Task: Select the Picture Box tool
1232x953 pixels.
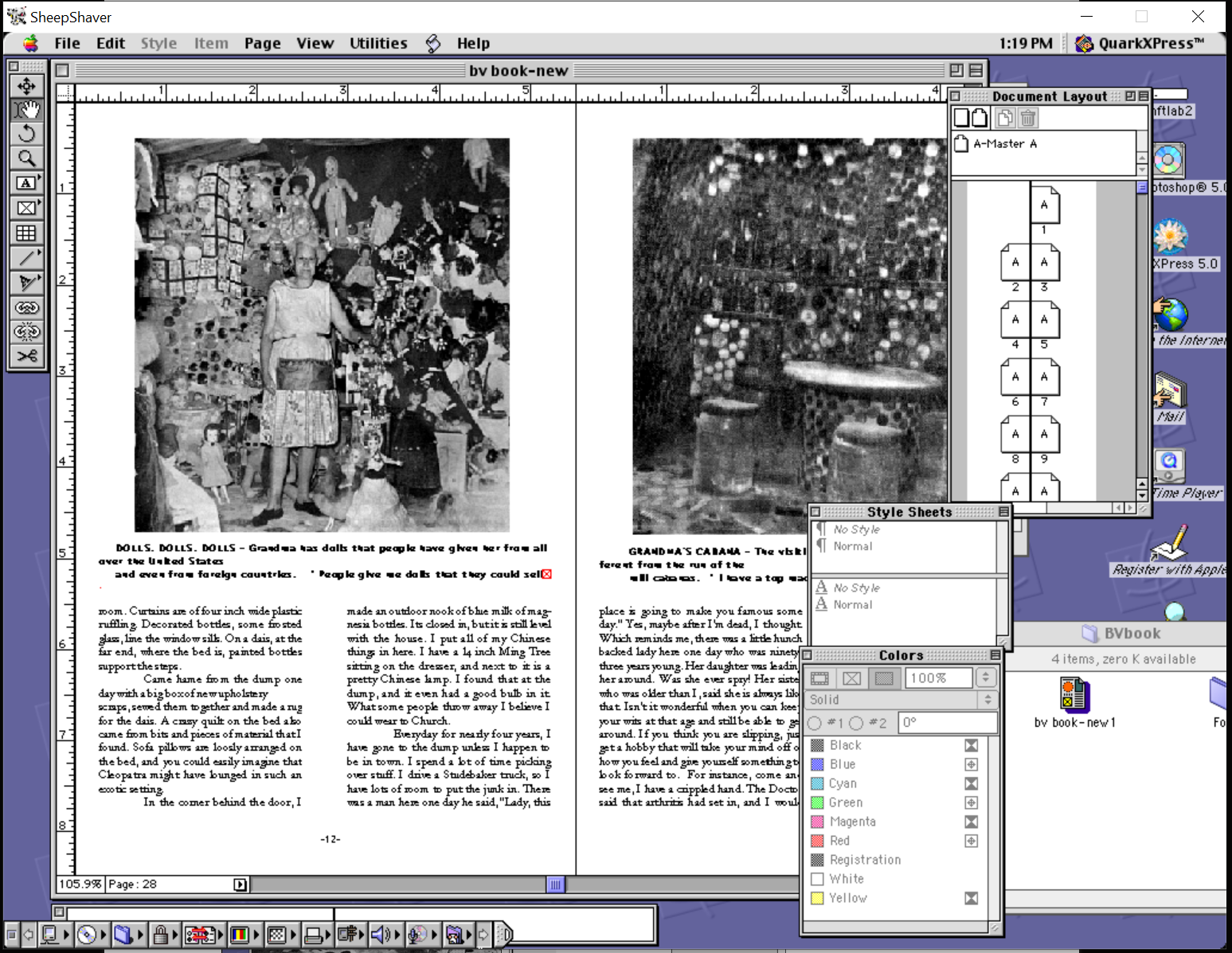Action: [26, 208]
